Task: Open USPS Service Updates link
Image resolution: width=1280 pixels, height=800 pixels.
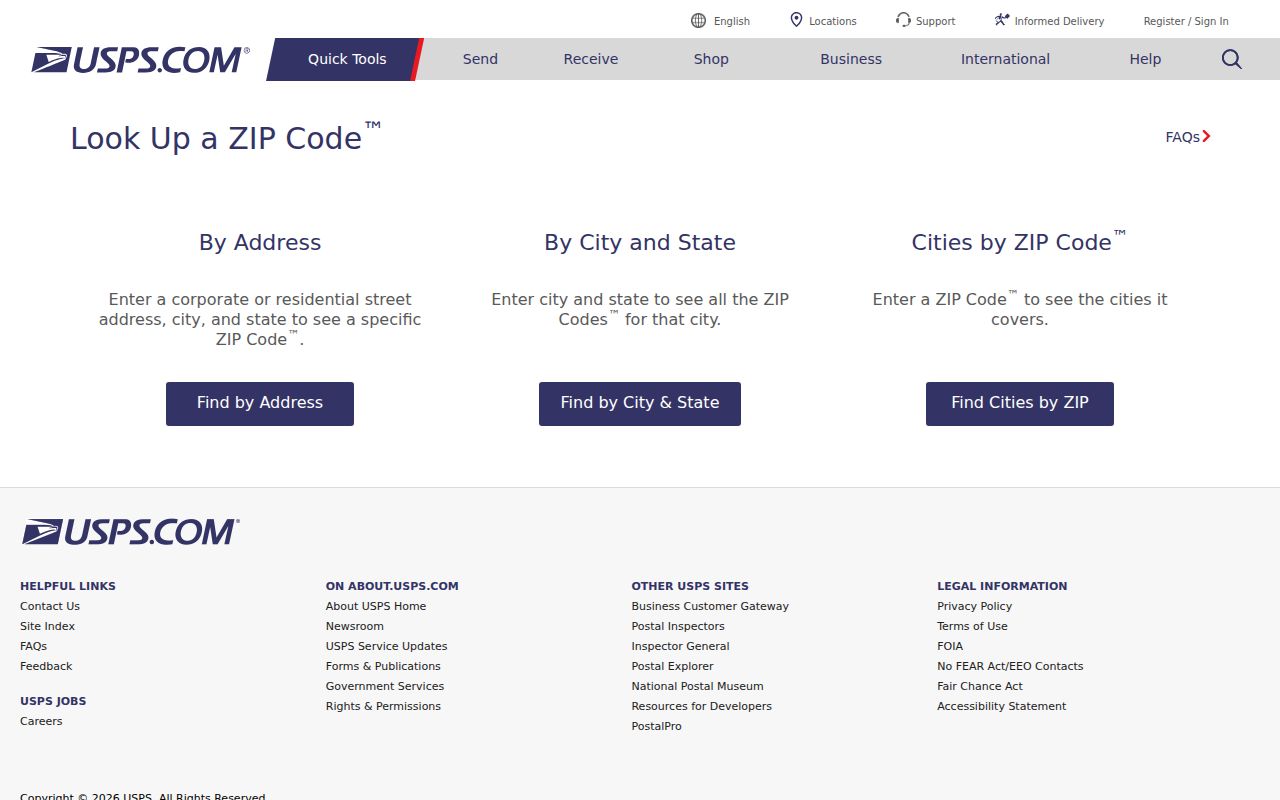Action: [x=387, y=646]
